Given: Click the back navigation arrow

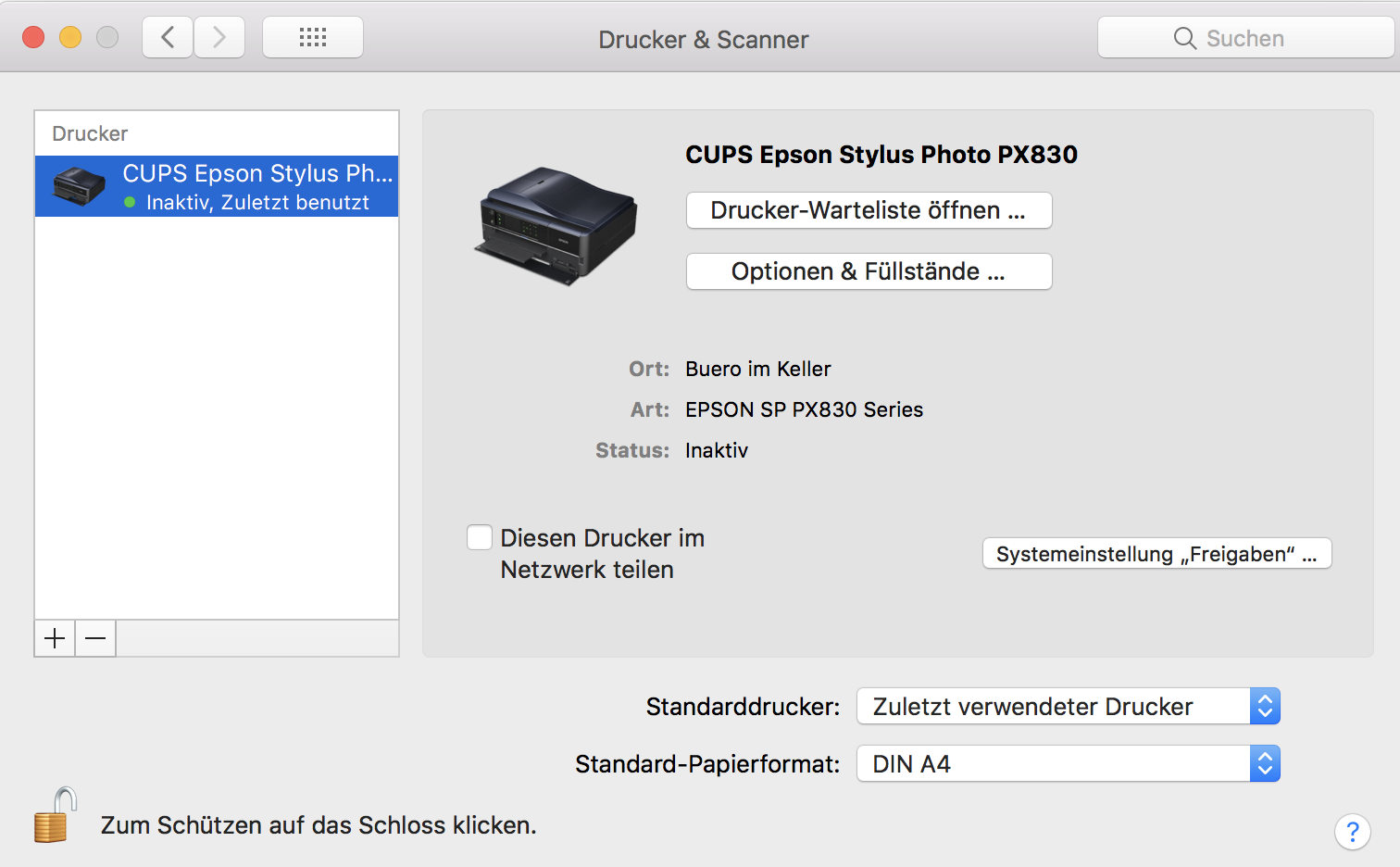Looking at the screenshot, I should pos(168,38).
